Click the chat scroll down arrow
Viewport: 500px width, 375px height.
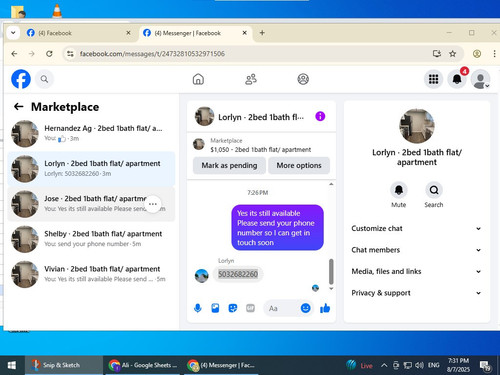tap(331, 289)
